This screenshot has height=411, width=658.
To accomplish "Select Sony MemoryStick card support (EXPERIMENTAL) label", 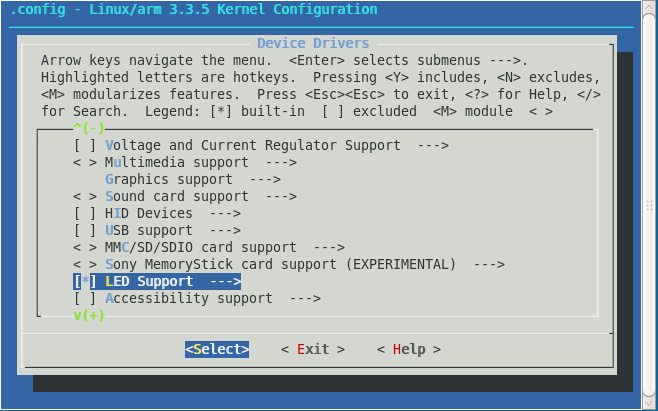I will coord(280,264).
